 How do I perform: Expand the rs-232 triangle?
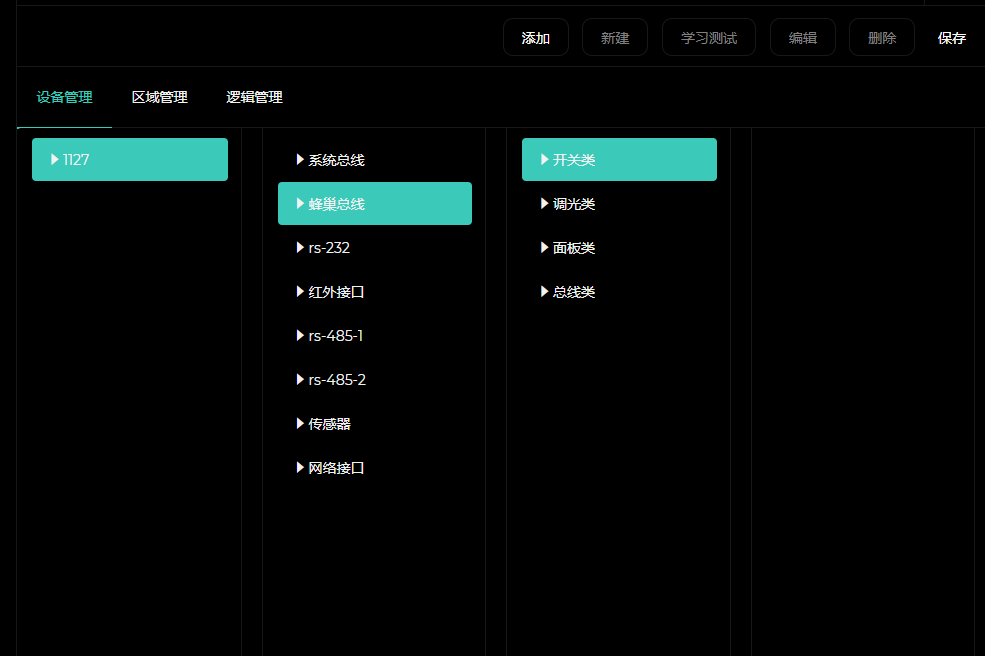[x=300, y=248]
